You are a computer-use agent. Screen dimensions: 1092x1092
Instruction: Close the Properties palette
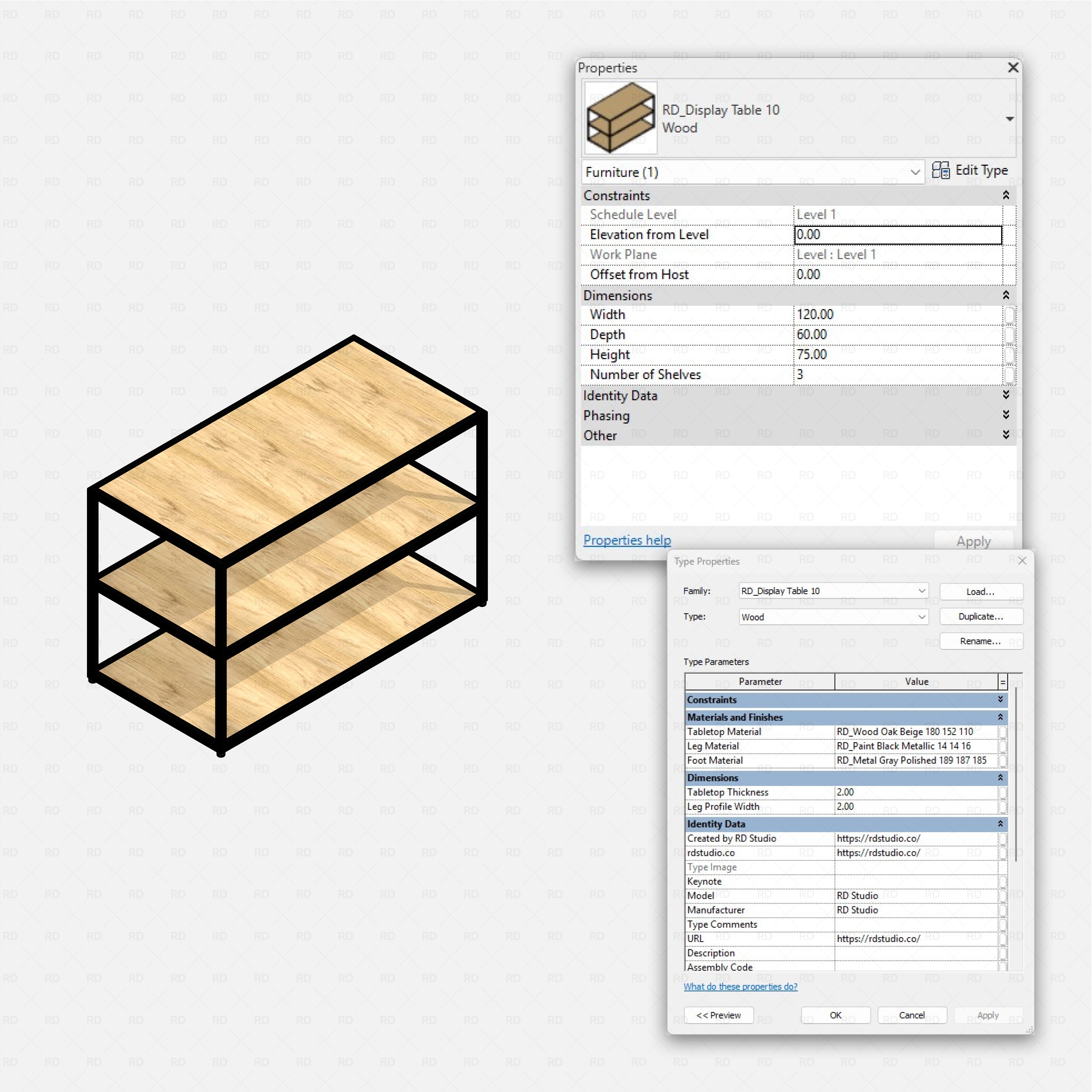[1013, 68]
